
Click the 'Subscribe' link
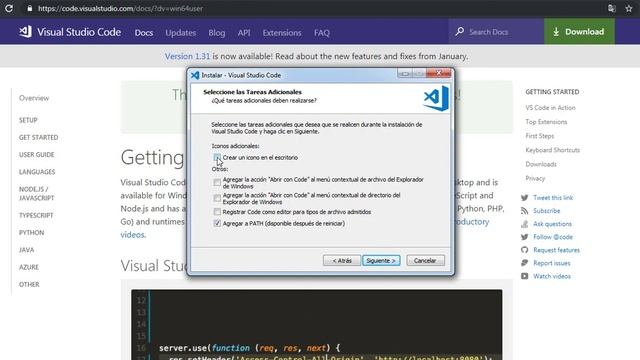click(x=547, y=211)
